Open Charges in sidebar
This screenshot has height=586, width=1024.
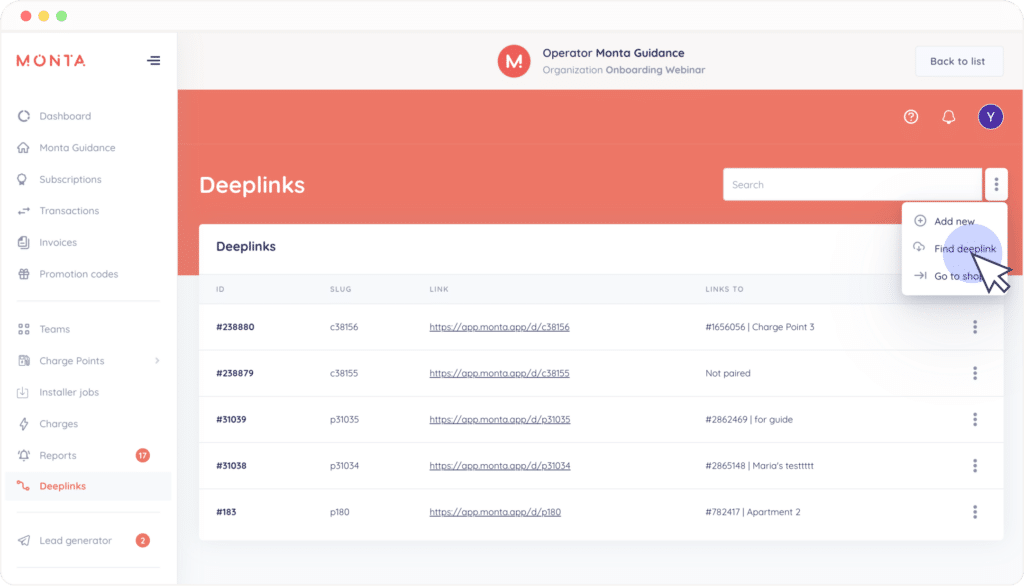pos(59,424)
